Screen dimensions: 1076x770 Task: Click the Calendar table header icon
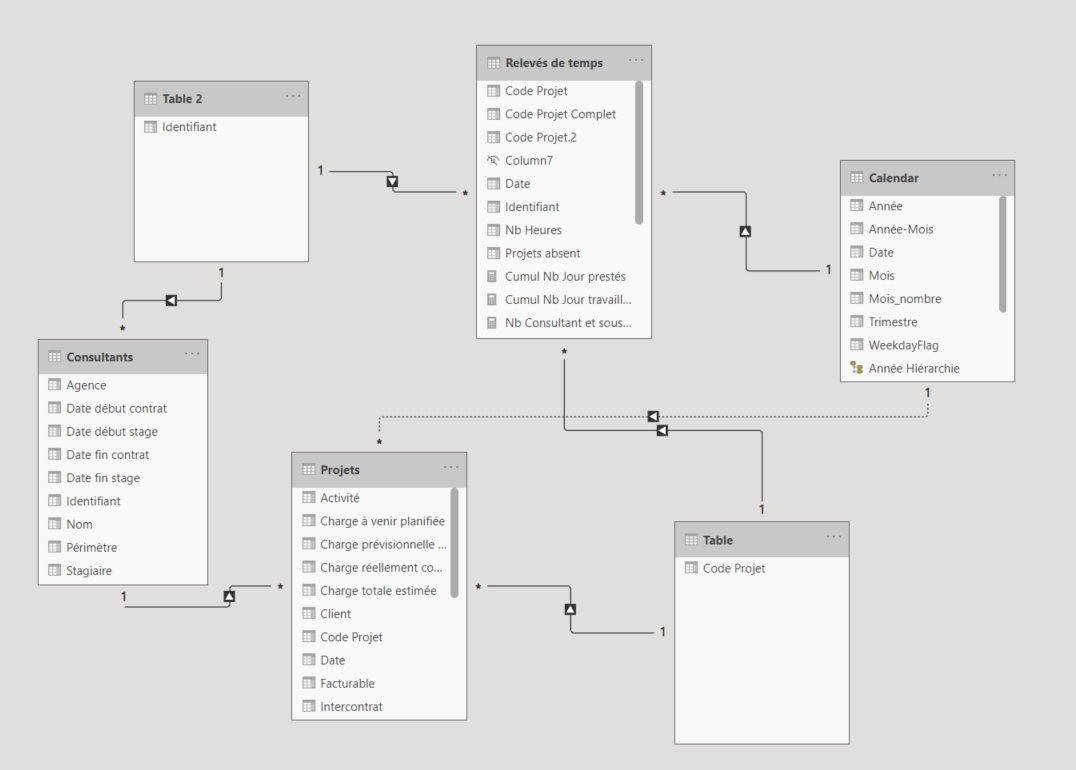pos(856,178)
